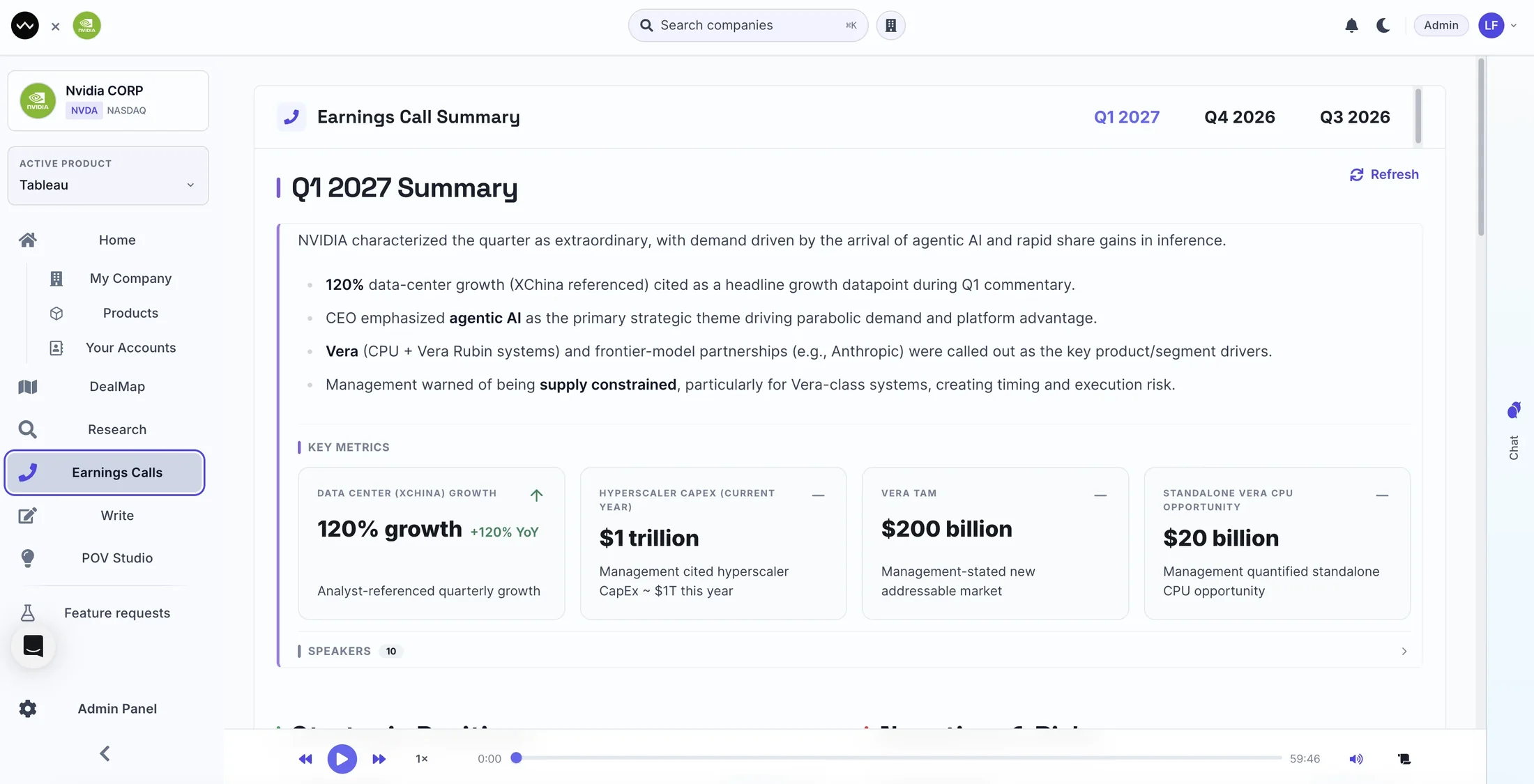The height and width of the screenshot is (784, 1534).
Task: Rewind the audio playback
Action: [305, 759]
